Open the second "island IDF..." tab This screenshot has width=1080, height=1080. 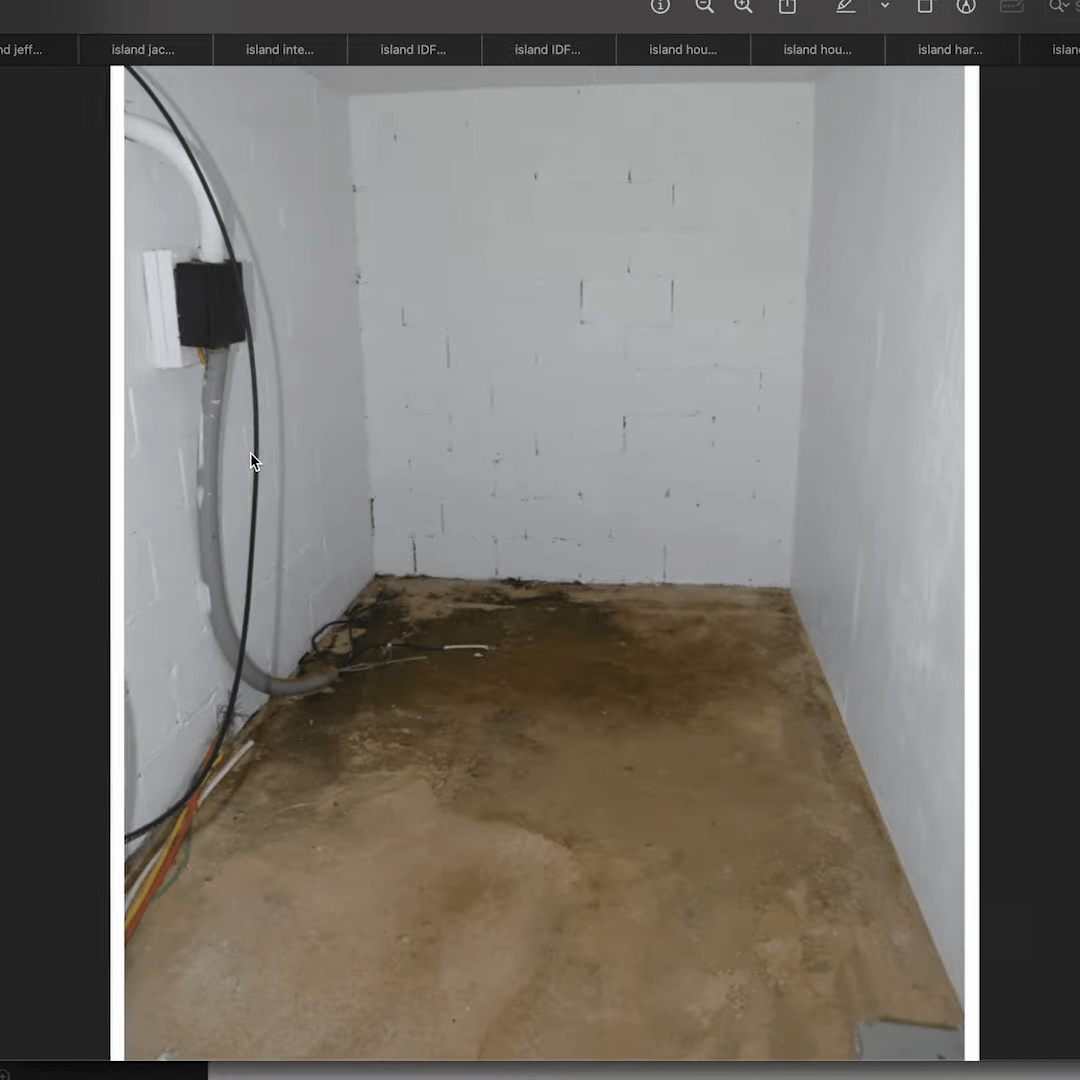pyautogui.click(x=548, y=50)
